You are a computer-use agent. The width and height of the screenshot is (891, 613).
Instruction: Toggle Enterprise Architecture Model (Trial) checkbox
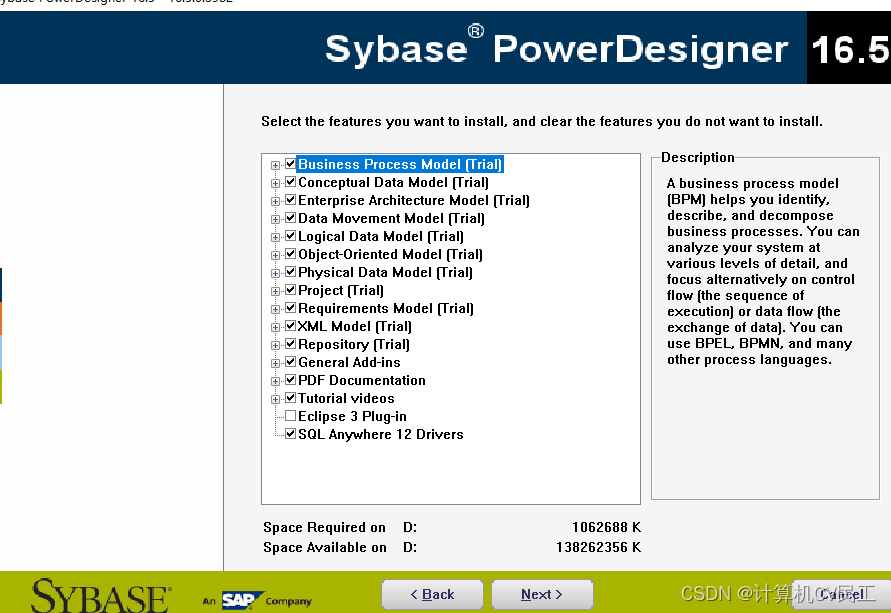tap(290, 200)
